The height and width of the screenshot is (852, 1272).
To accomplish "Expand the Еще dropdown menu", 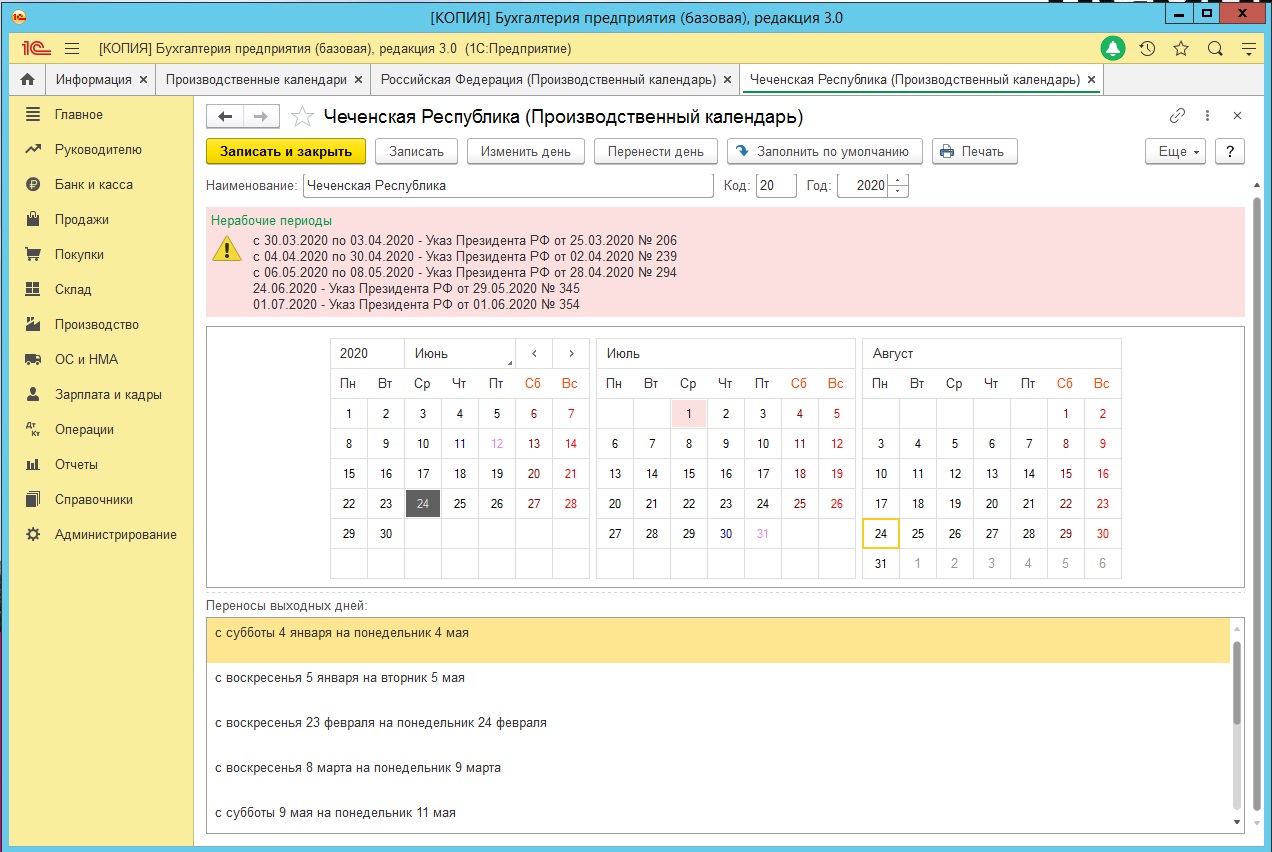I will click(1175, 151).
